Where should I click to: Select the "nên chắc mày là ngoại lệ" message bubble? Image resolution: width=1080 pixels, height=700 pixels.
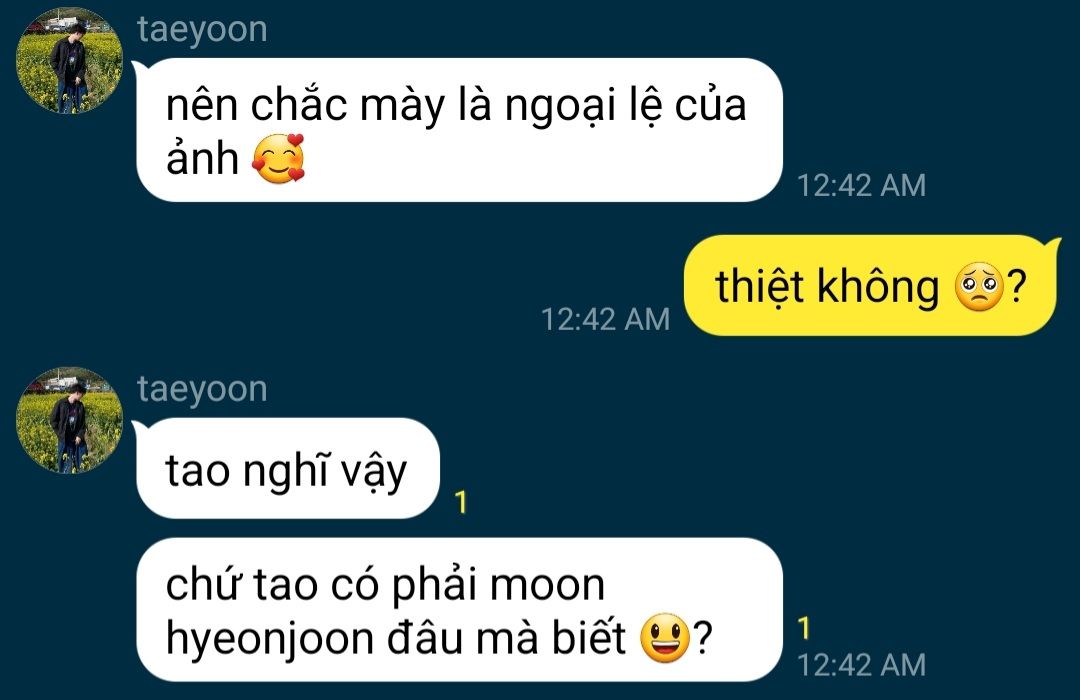459,130
